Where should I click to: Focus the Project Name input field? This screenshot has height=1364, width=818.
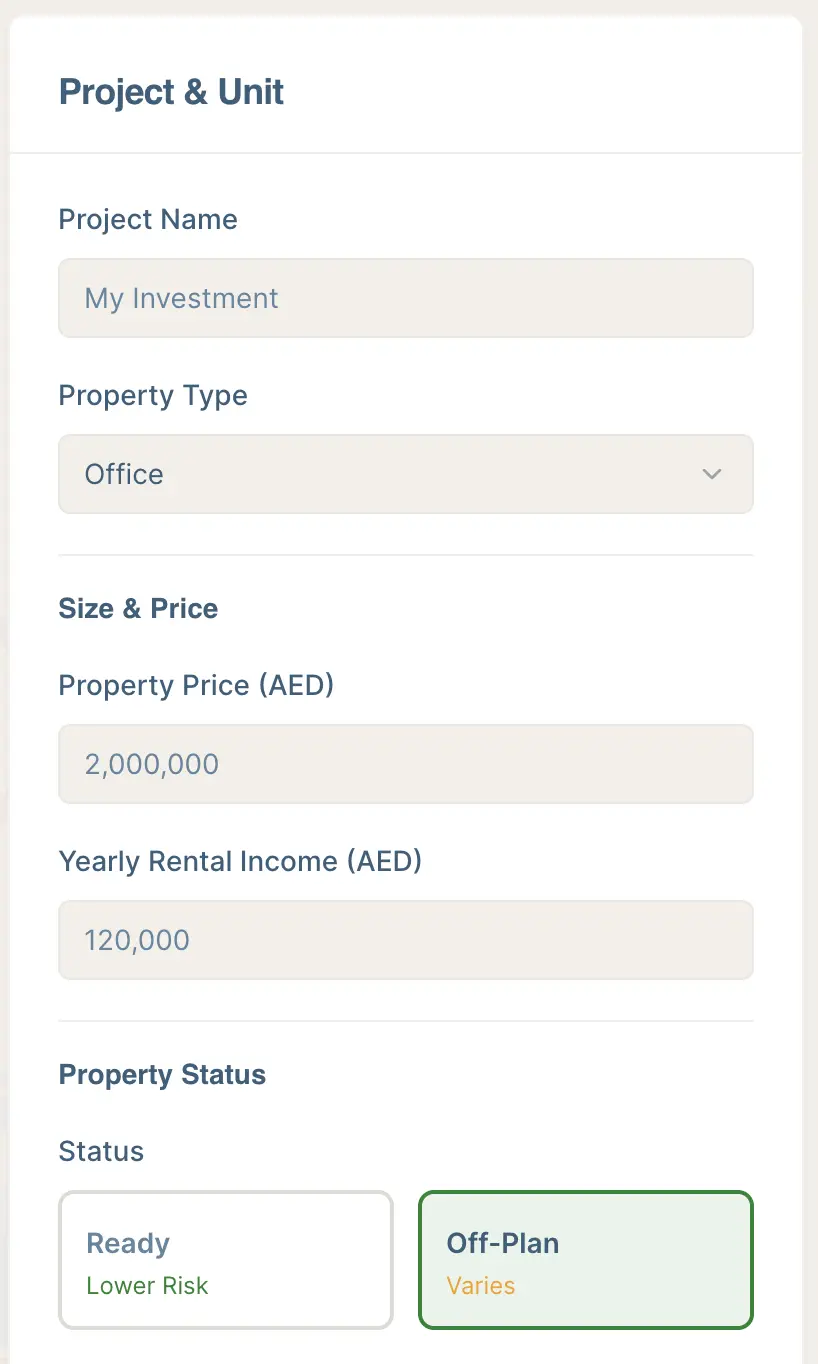click(405, 298)
